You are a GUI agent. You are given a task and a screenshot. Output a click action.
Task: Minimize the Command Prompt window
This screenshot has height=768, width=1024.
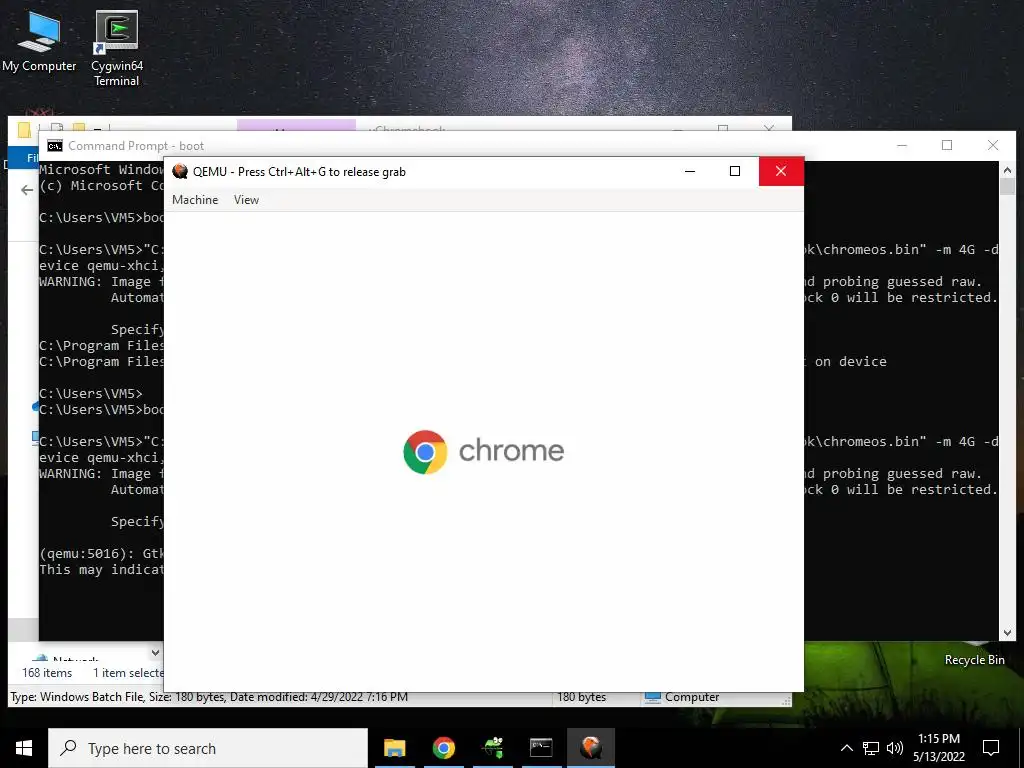pos(901,145)
